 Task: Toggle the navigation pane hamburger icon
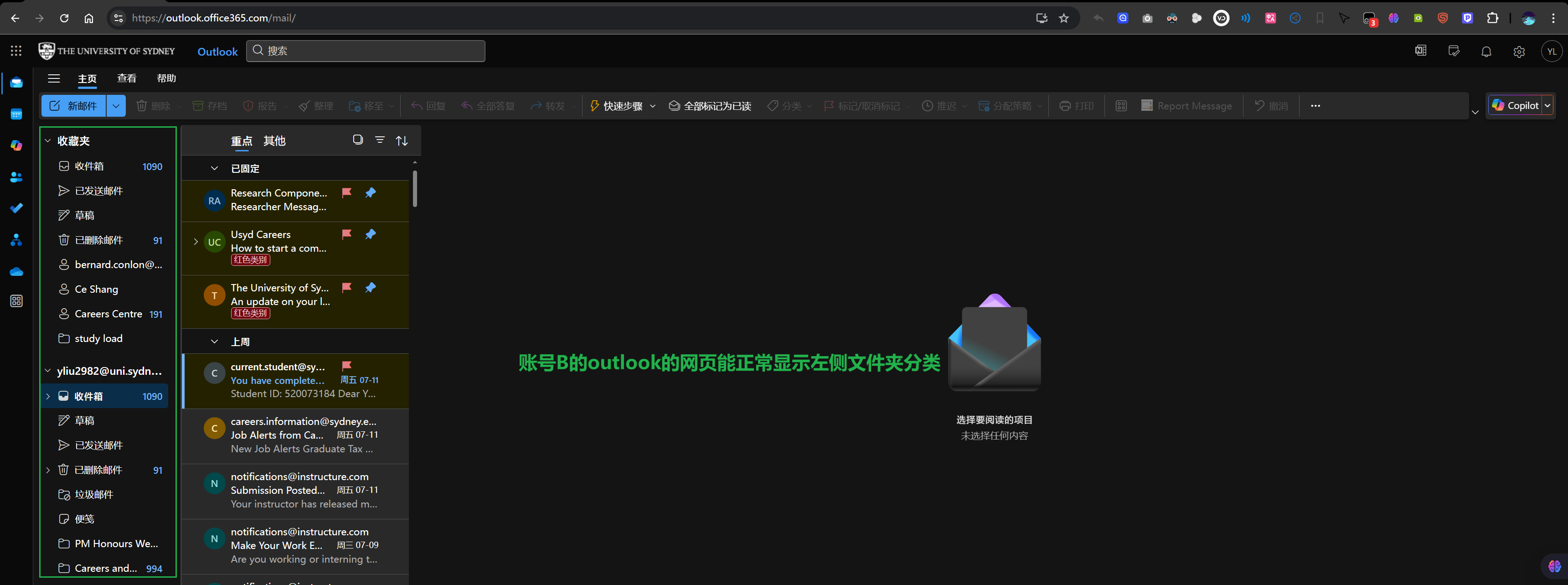click(x=54, y=78)
